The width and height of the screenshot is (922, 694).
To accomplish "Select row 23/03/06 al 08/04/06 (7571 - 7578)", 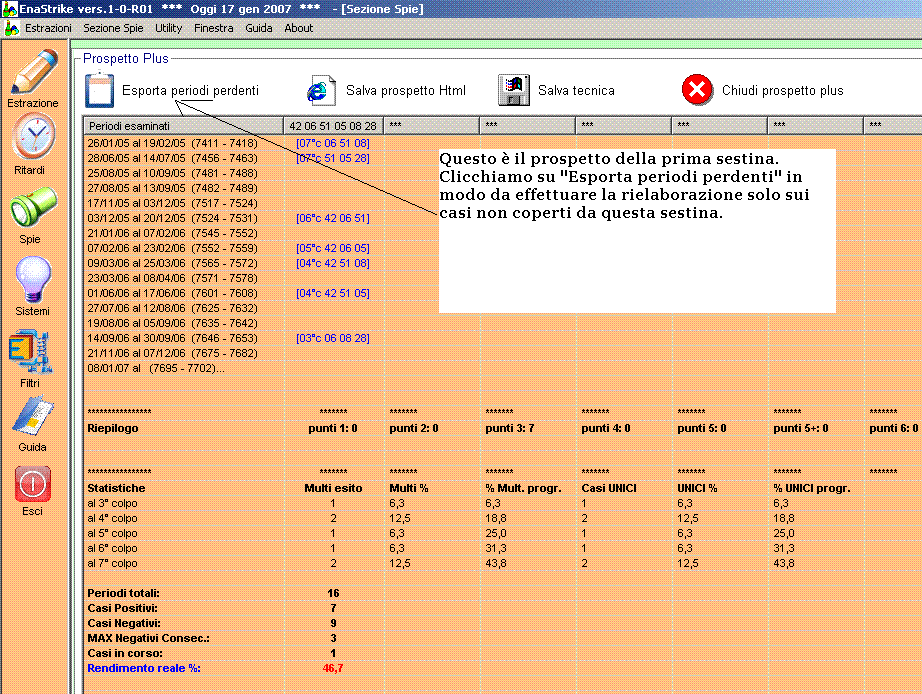I will pyautogui.click(x=172, y=278).
